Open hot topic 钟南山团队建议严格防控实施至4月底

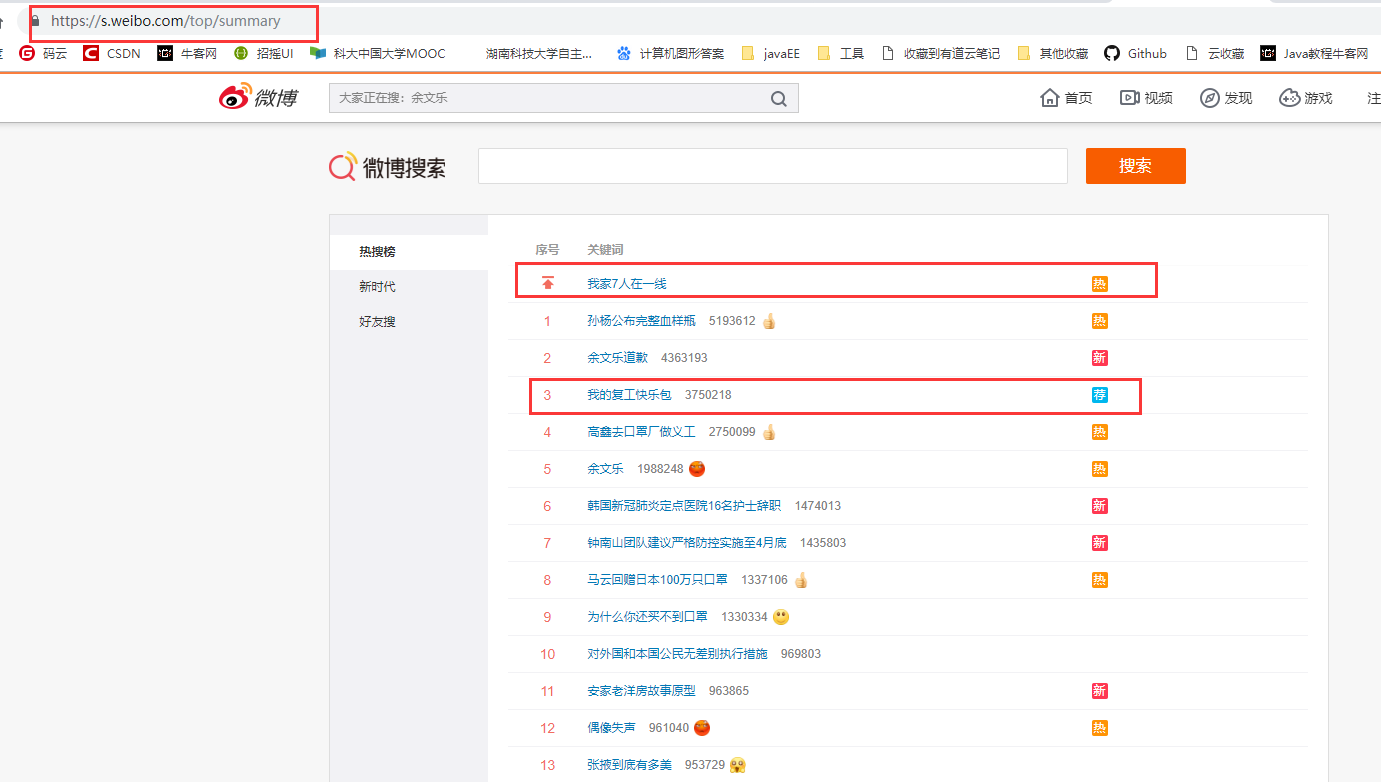pos(687,543)
